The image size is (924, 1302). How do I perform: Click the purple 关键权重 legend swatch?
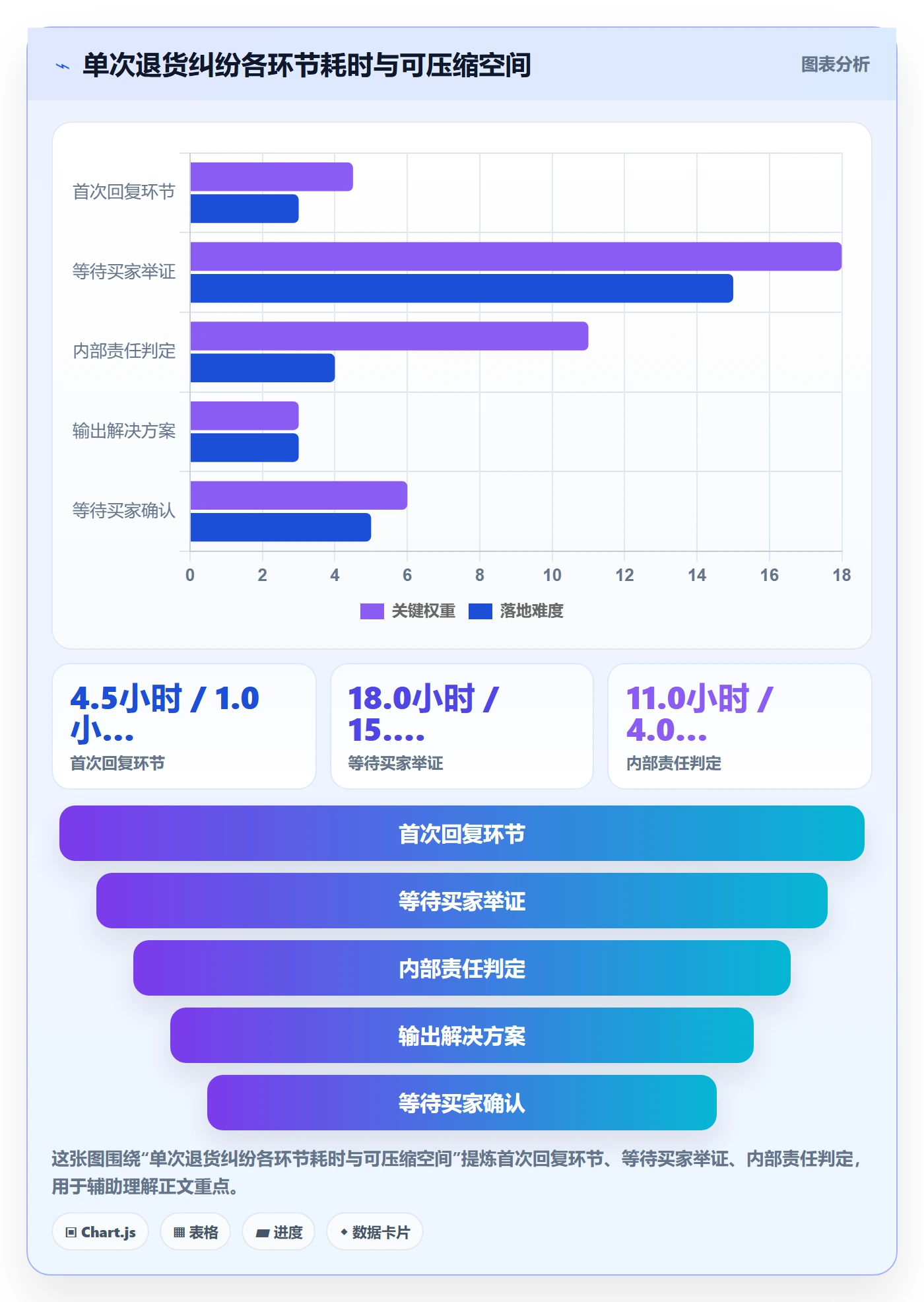coord(372,611)
